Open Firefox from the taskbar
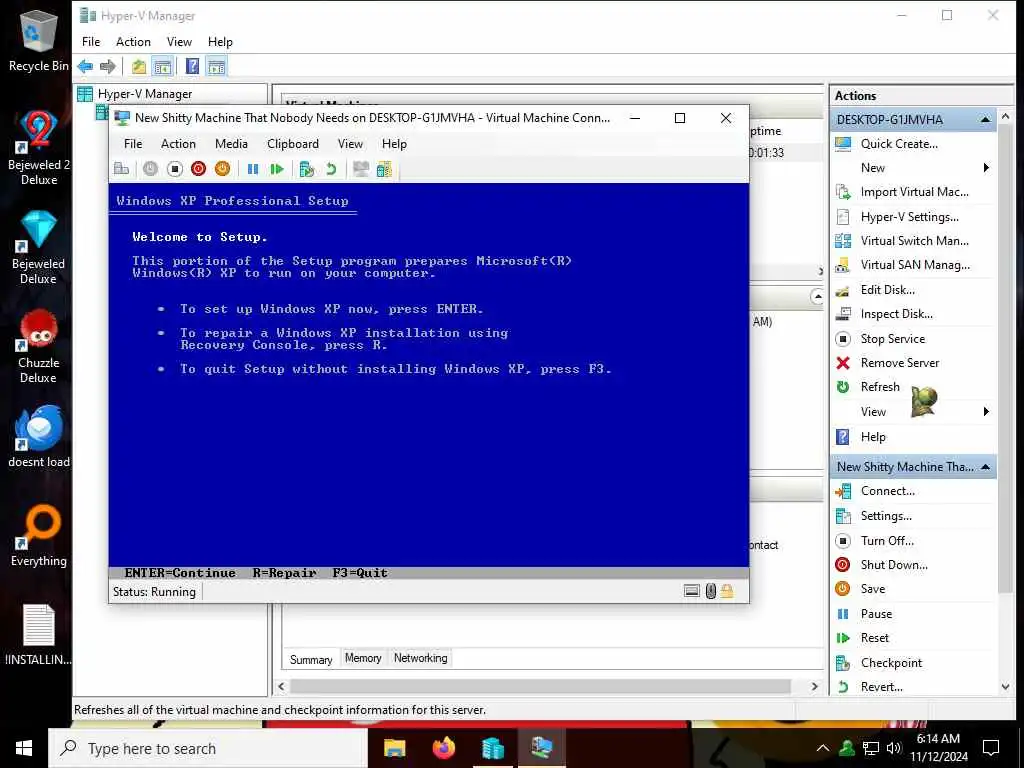 tap(443, 748)
